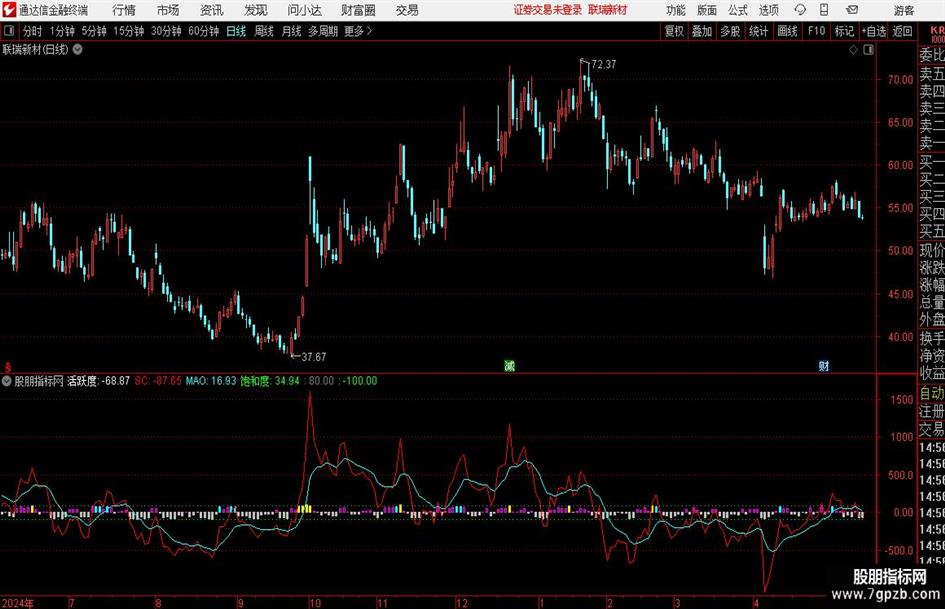Select the 日线 daily period tab
The height and width of the screenshot is (609, 945).
[236, 31]
